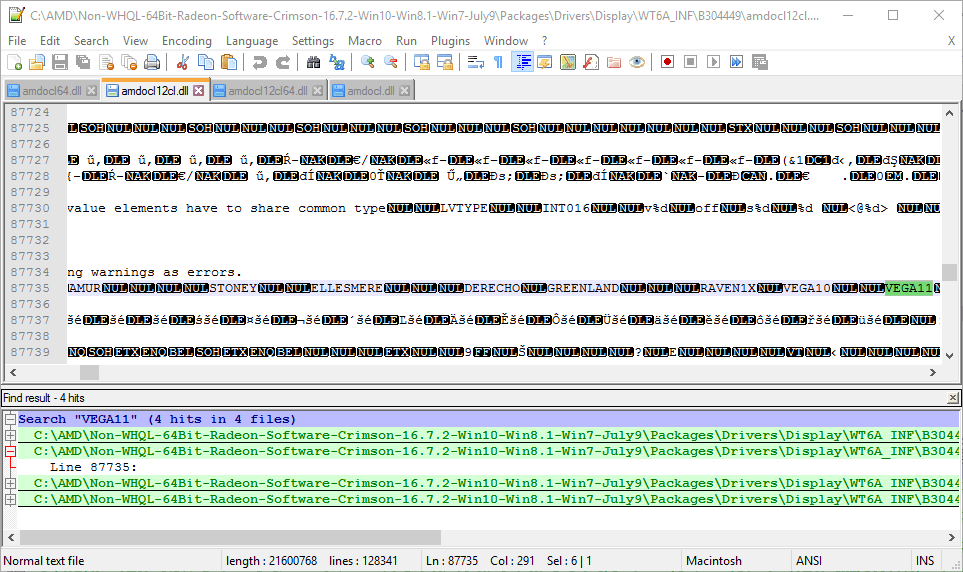Open the Encoding menu
Screen dimensions: 963x572
(186, 41)
